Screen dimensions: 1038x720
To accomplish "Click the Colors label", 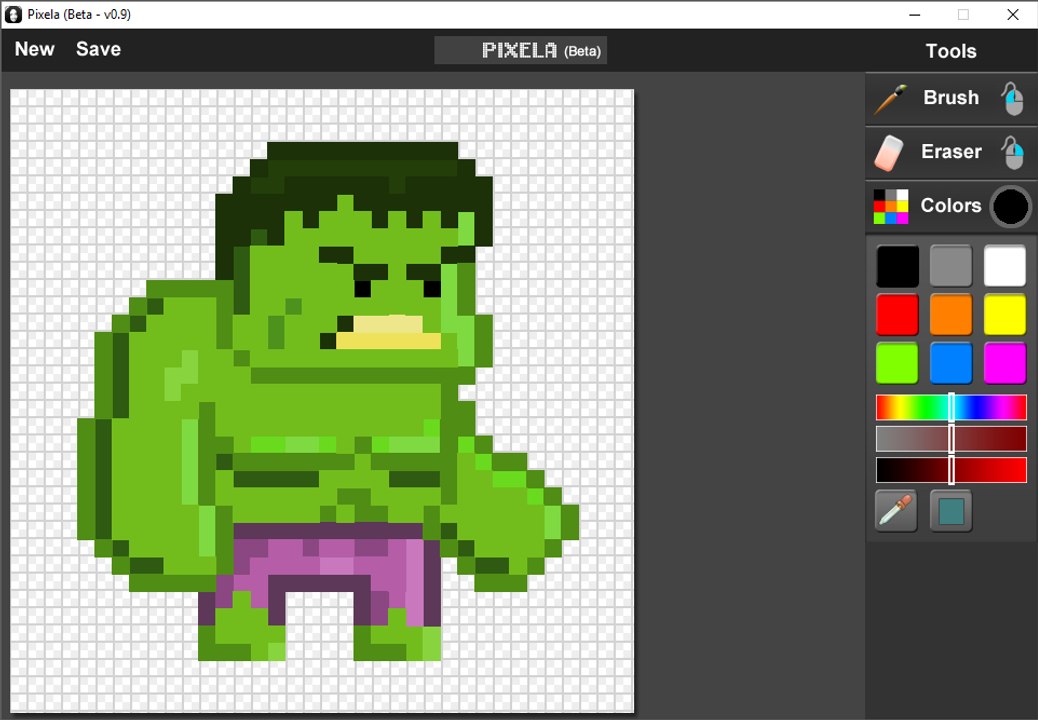I will [x=951, y=205].
